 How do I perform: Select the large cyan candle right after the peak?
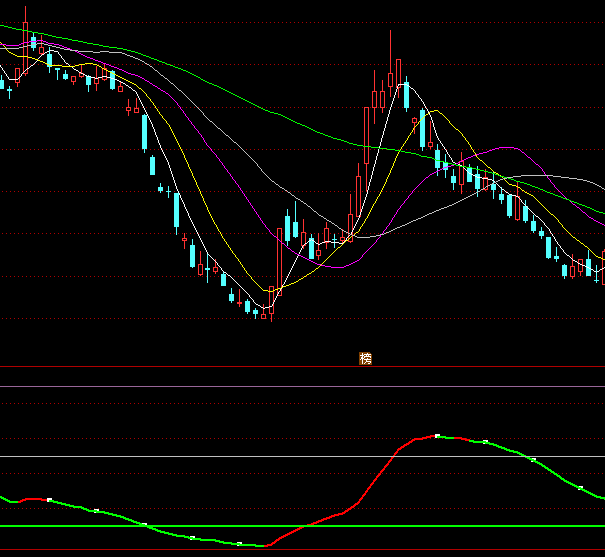coord(406,96)
